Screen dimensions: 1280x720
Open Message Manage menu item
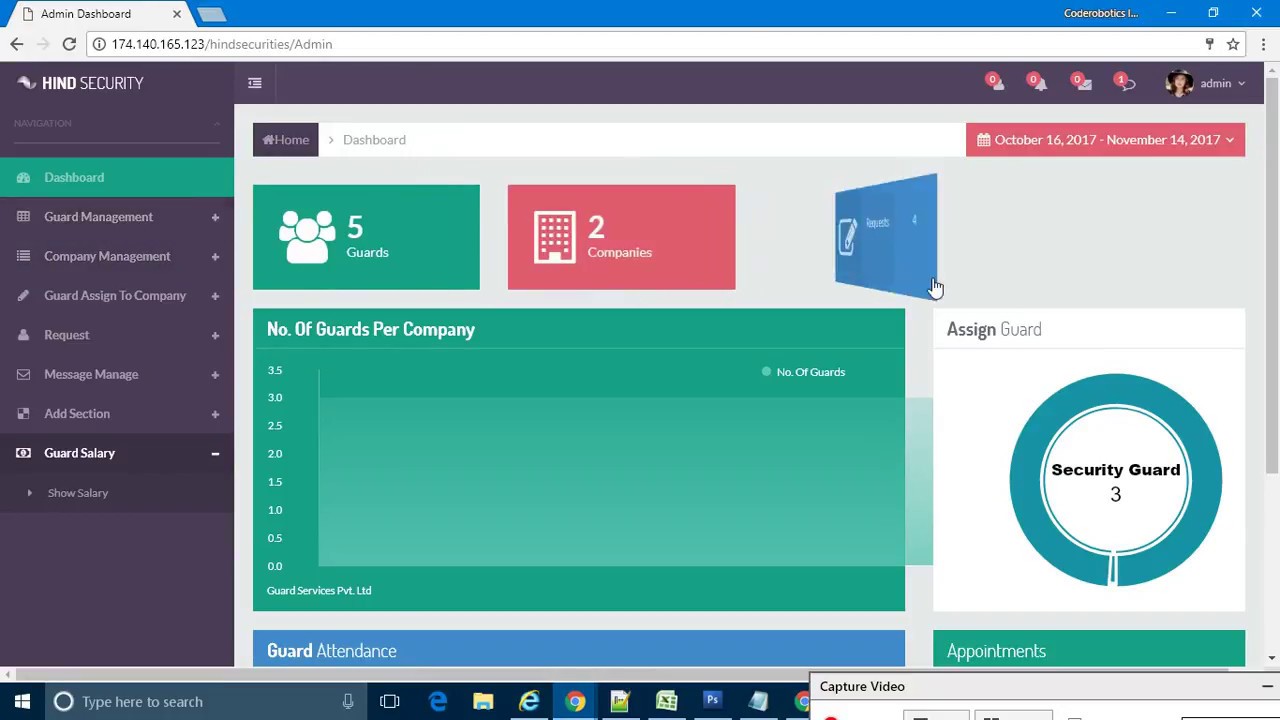[117, 374]
